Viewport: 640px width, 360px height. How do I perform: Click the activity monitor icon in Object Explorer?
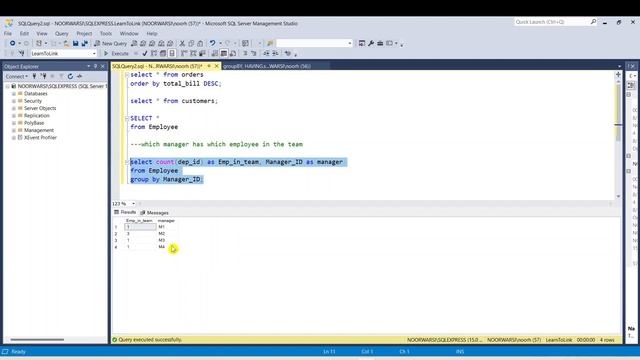click(x=80, y=76)
